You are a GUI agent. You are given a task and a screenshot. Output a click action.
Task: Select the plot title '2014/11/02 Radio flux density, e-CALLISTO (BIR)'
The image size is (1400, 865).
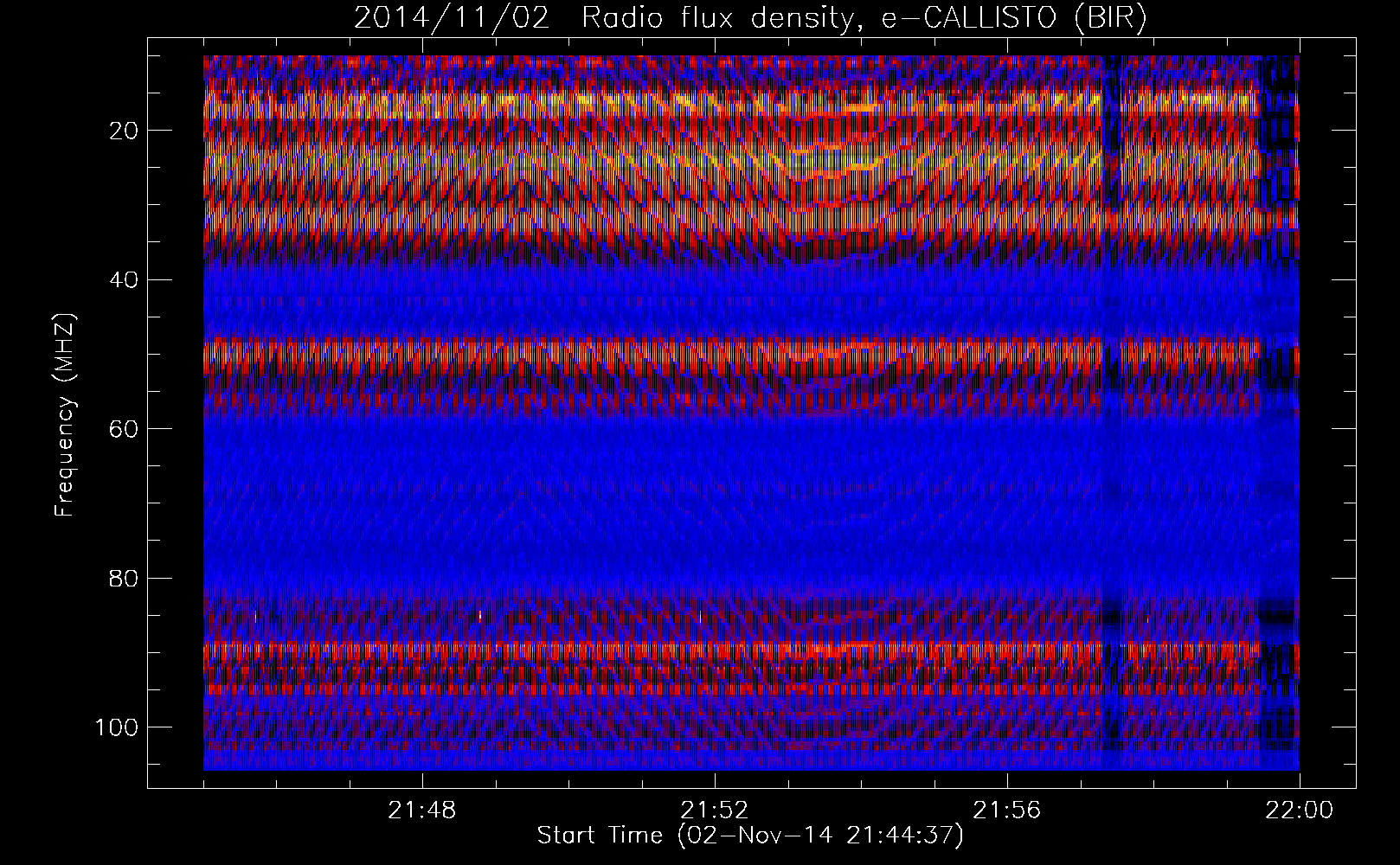point(750,18)
